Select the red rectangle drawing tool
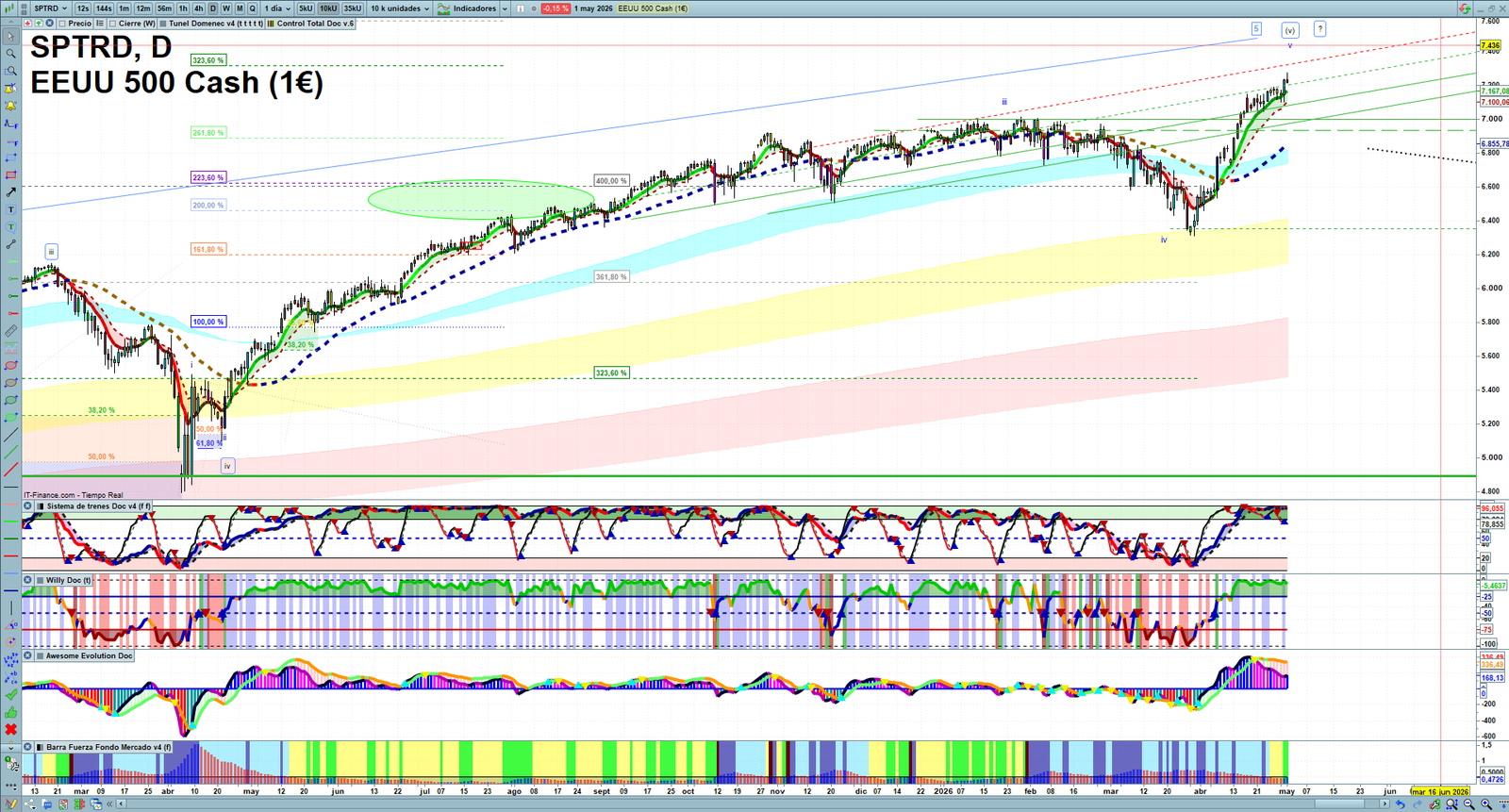1509x812 pixels. [11, 175]
